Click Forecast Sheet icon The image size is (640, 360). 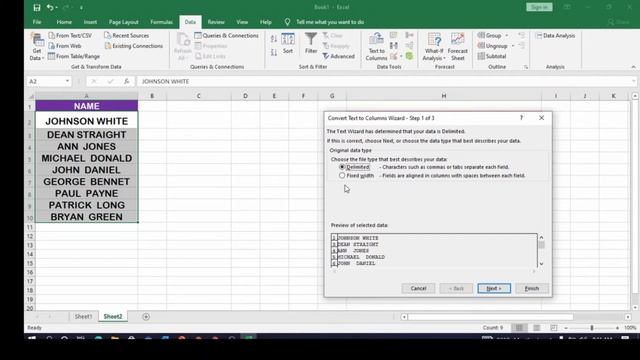tap(458, 47)
